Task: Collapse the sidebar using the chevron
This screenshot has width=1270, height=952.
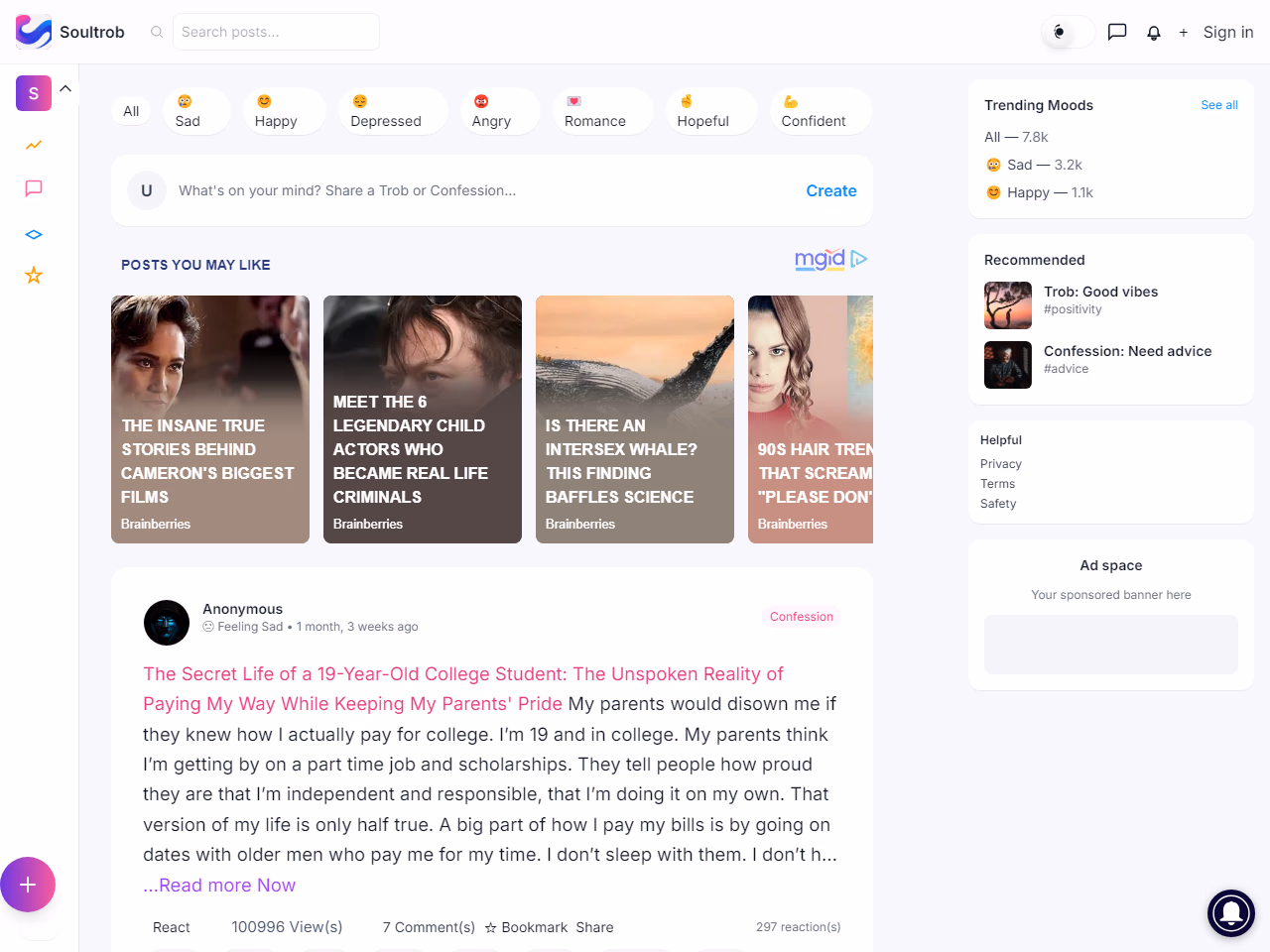Action: (x=65, y=88)
